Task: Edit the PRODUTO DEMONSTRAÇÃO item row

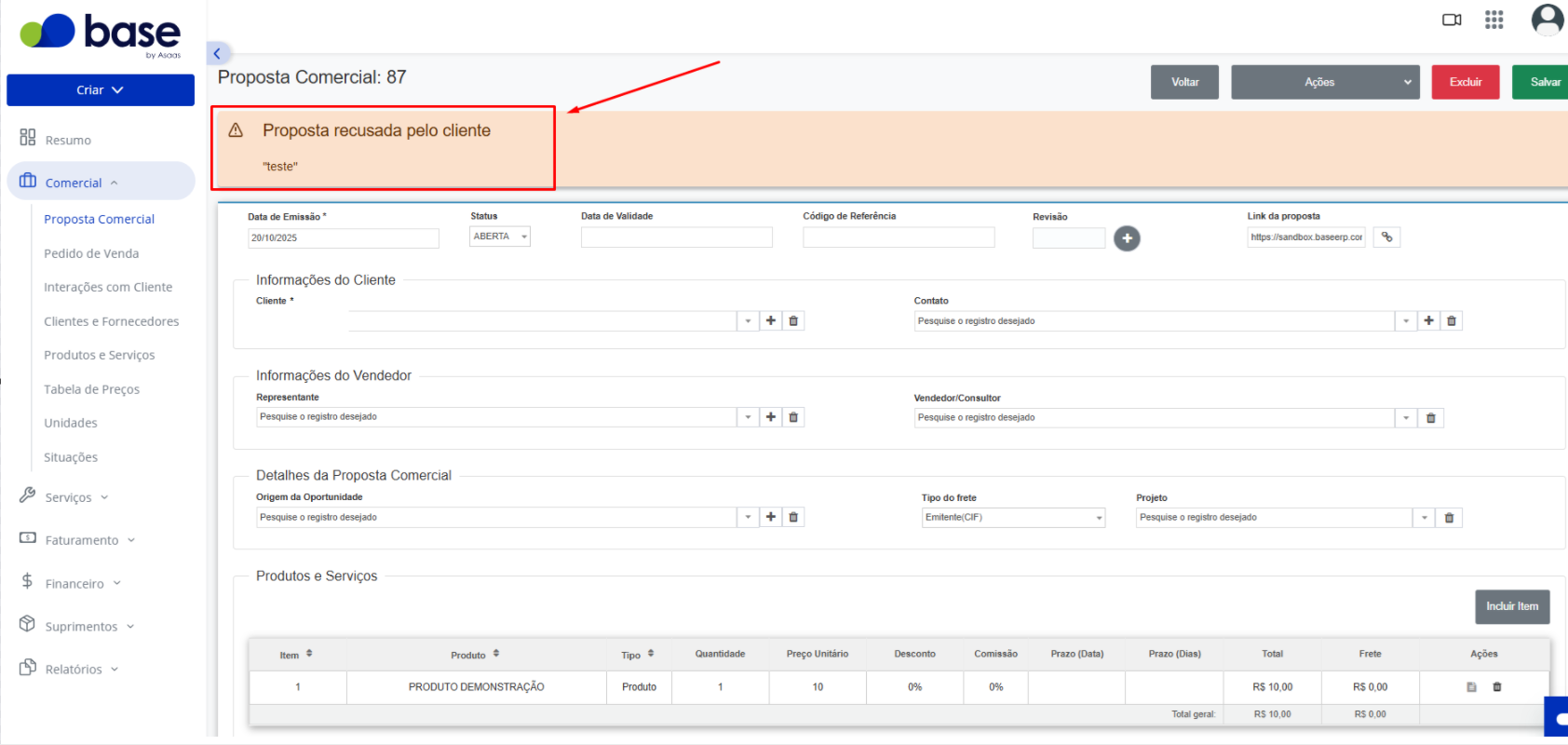Action: (x=1471, y=687)
